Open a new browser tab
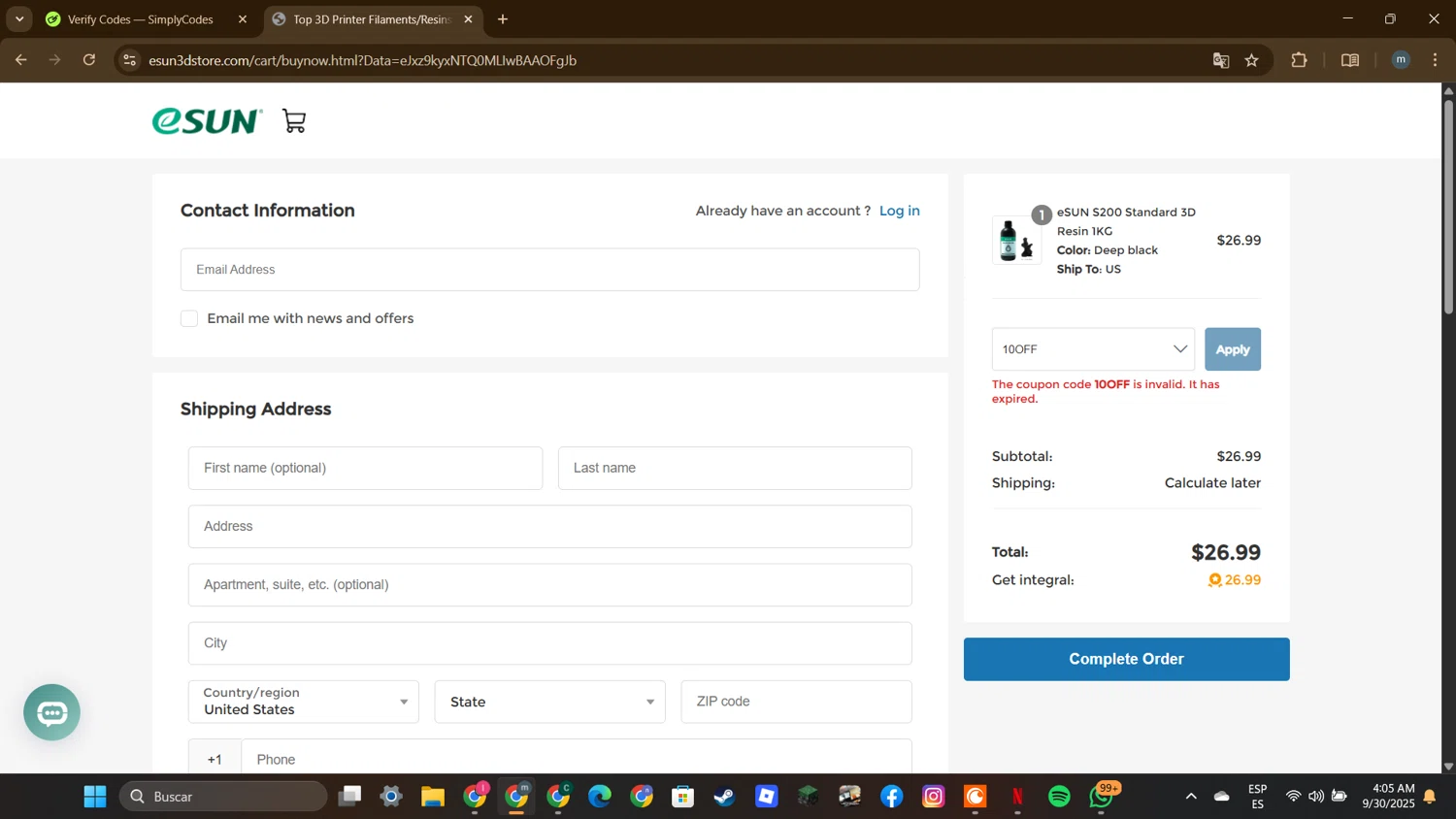The image size is (1456, 819). [503, 19]
